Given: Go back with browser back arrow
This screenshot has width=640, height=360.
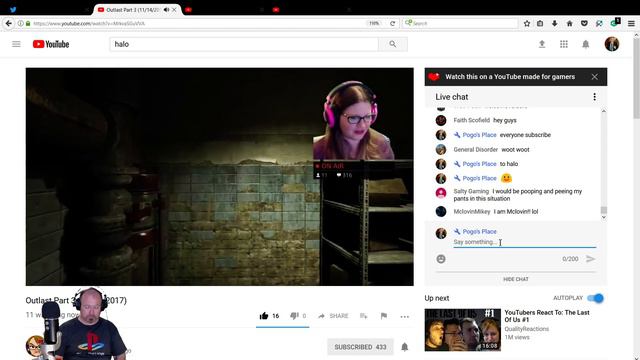Looking at the screenshot, I should (9, 23).
